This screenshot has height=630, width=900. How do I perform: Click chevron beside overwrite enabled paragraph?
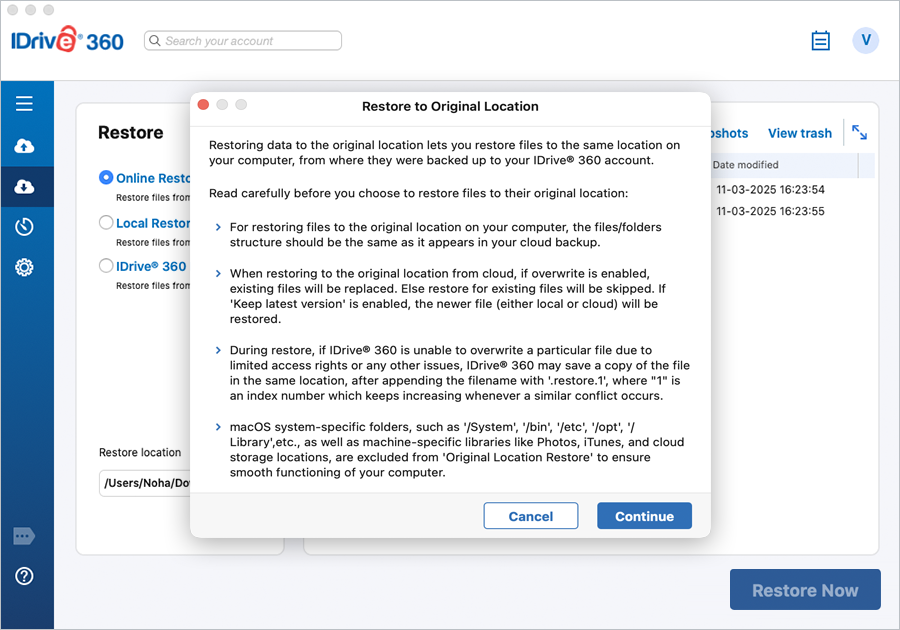(218, 274)
